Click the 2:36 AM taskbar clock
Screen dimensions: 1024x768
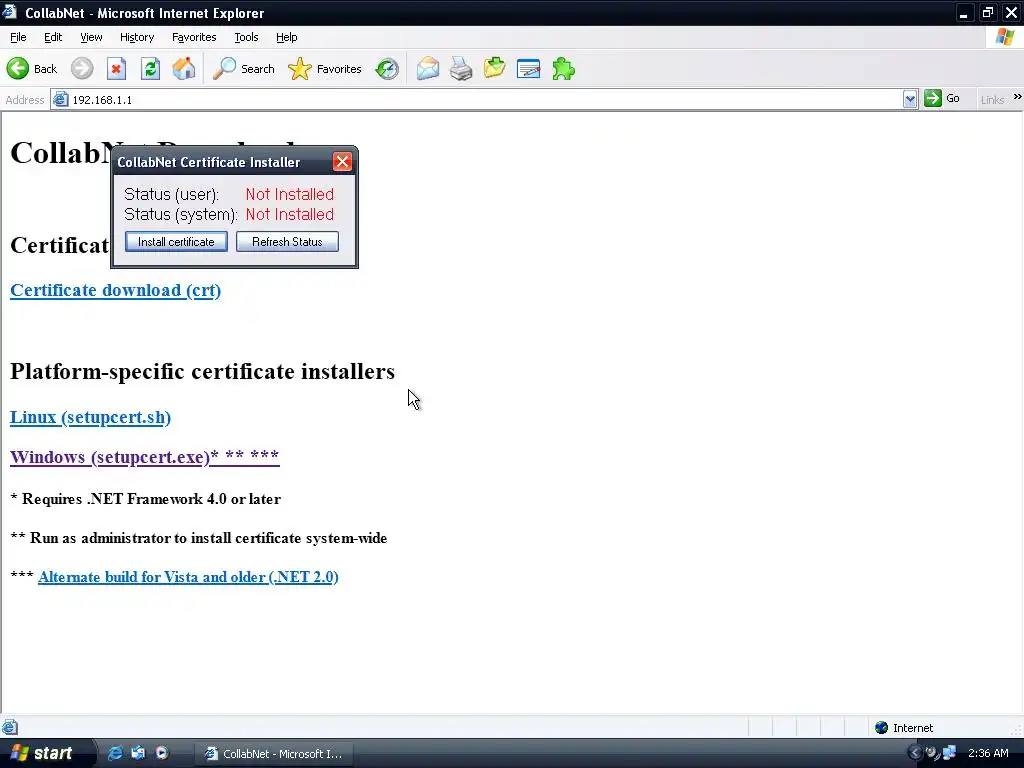(989, 753)
